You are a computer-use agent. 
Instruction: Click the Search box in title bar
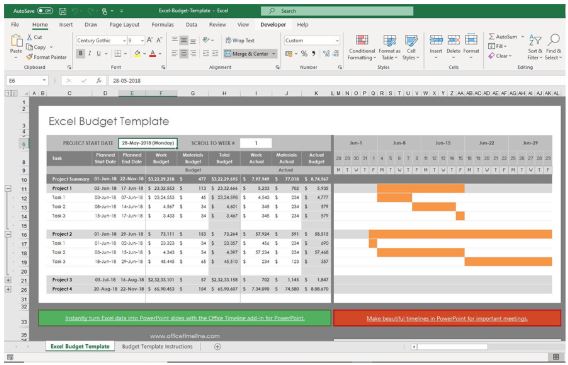(337, 11)
